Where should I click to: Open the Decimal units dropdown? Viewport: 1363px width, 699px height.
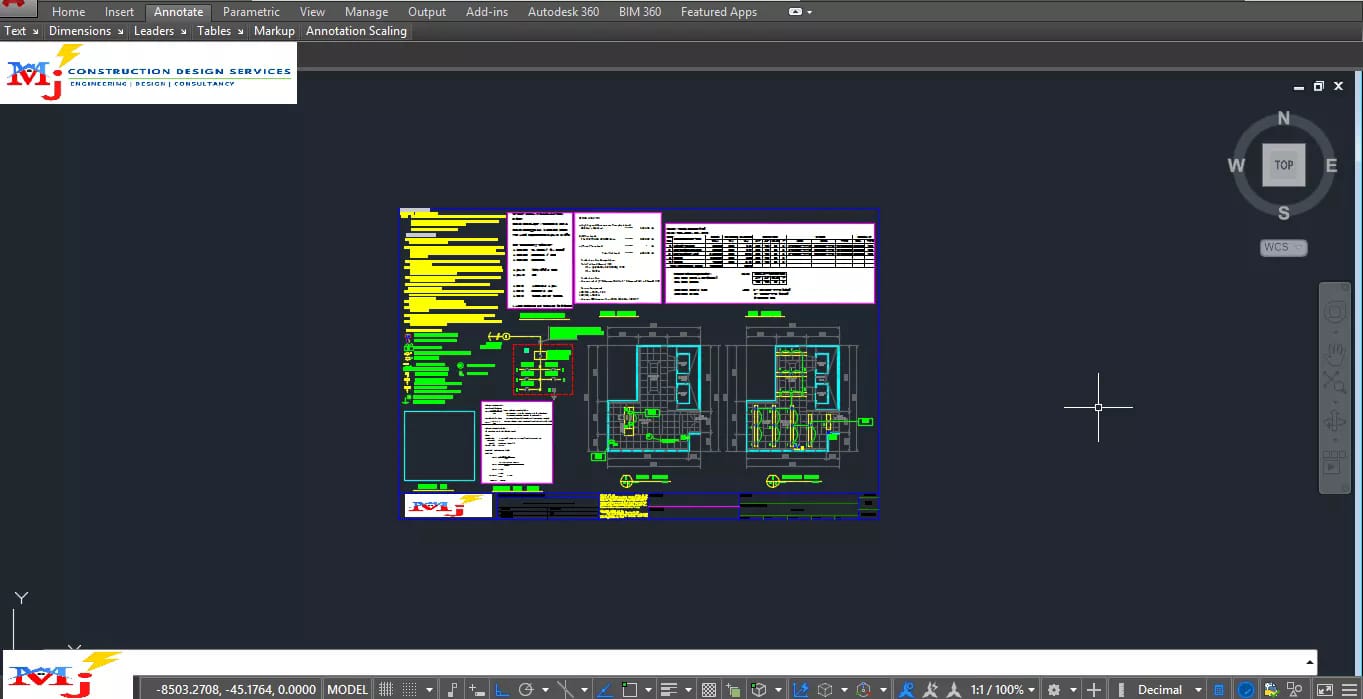(1170, 689)
